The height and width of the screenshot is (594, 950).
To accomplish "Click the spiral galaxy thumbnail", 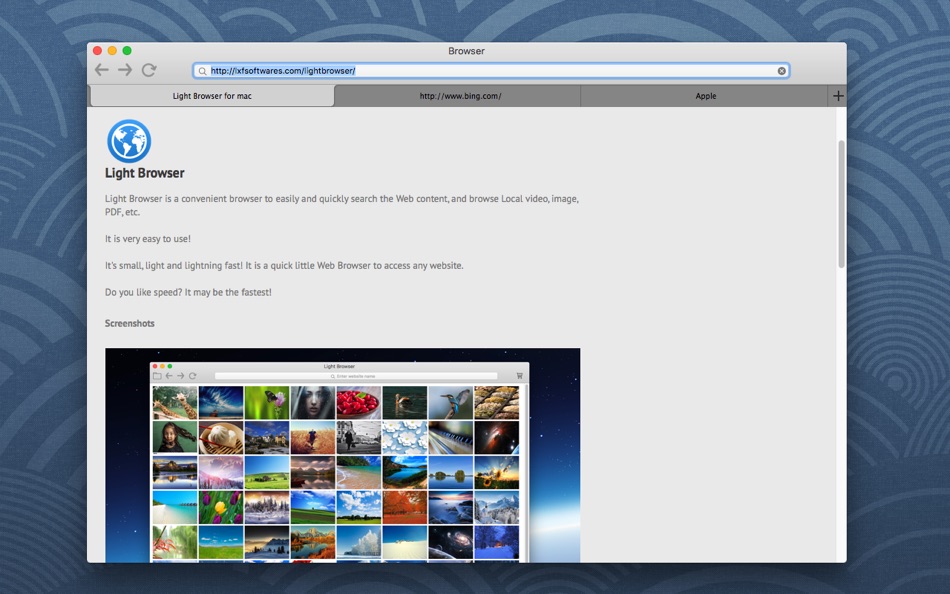I will [450, 542].
